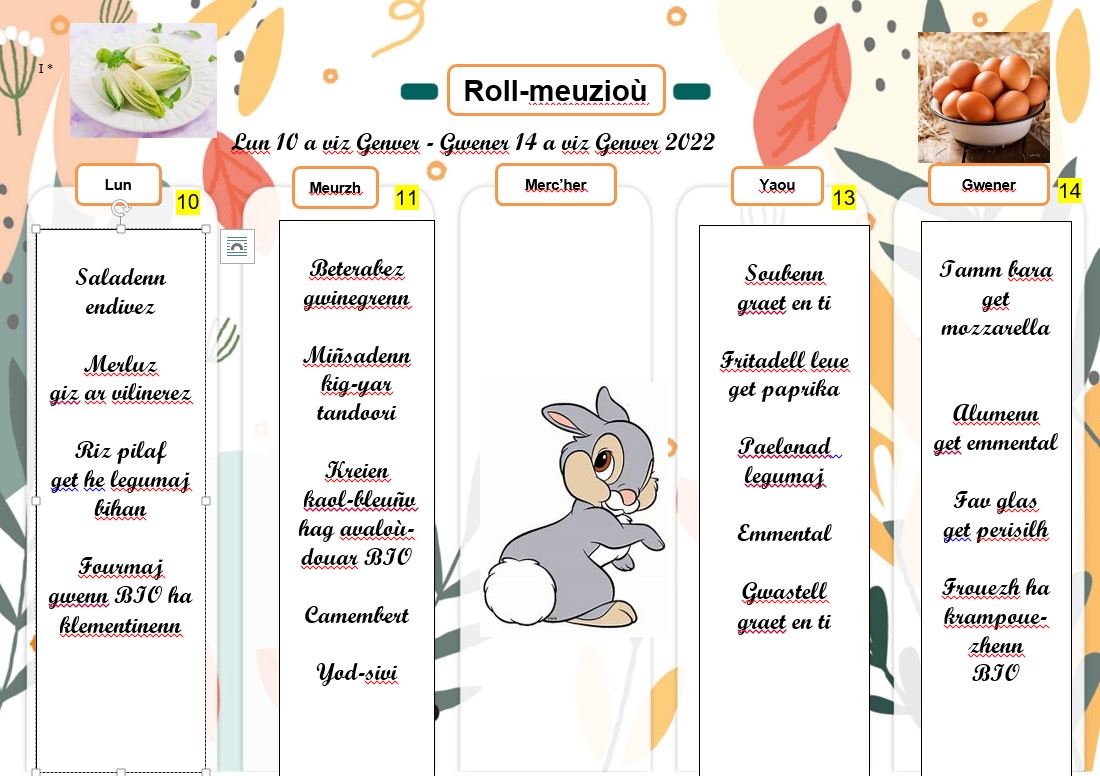Select the Lun day label
The height and width of the screenshot is (776, 1100).
point(118,185)
